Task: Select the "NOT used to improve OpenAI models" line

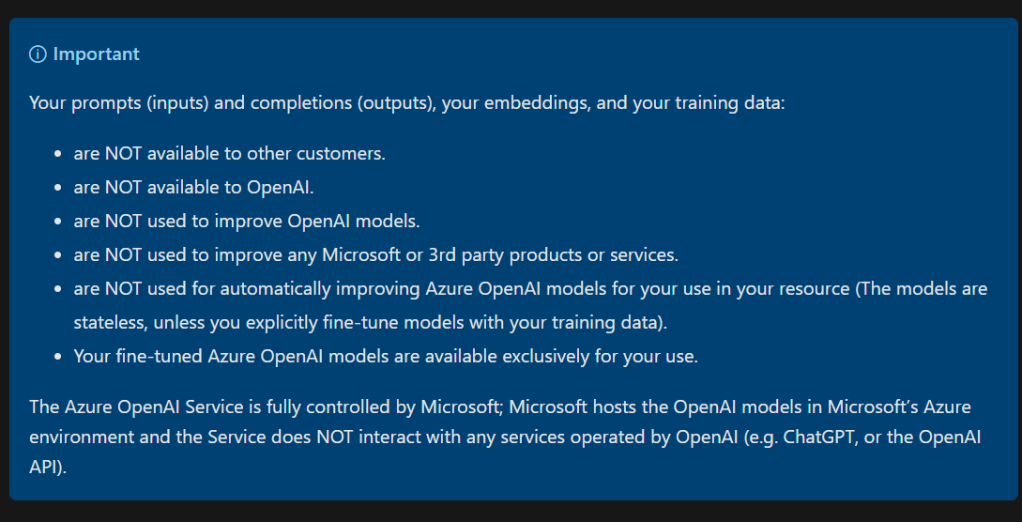Action: 246,221
